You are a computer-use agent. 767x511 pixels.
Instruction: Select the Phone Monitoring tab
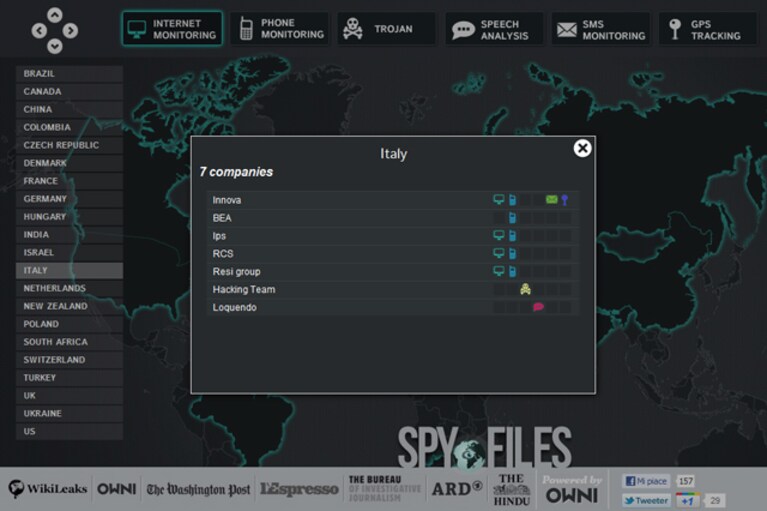pos(280,29)
